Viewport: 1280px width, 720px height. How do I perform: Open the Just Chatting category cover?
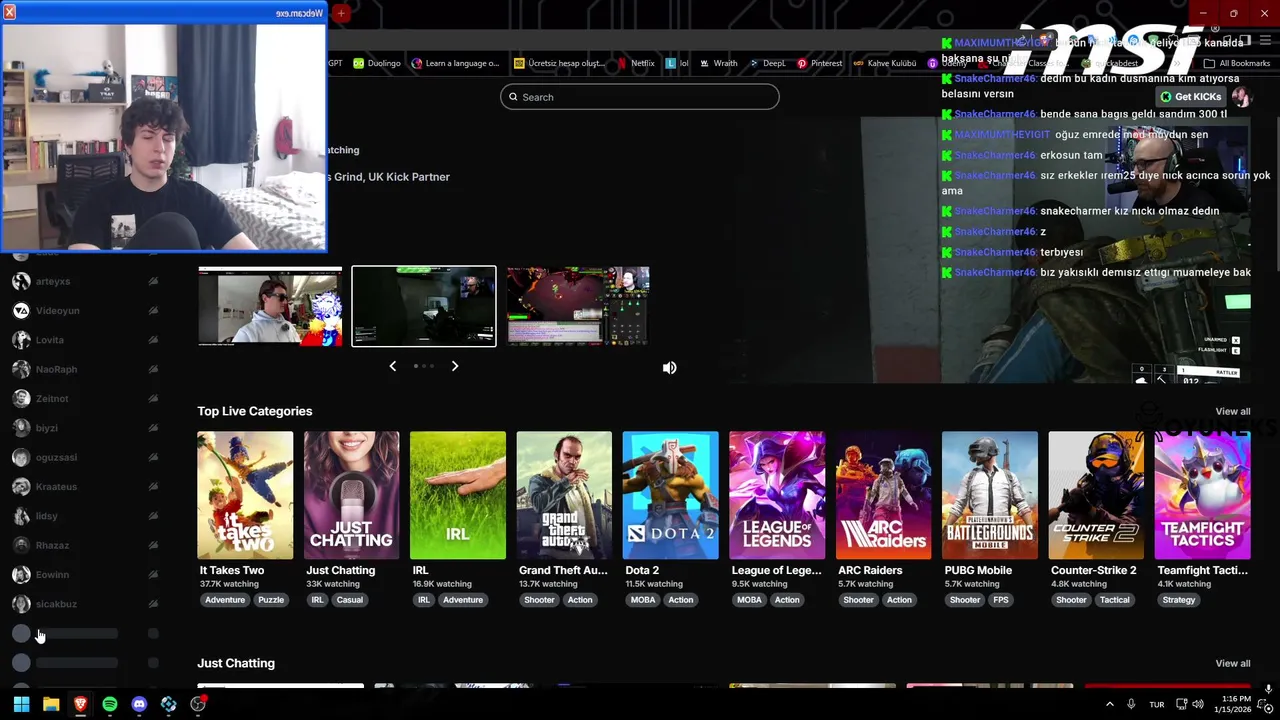[351, 495]
